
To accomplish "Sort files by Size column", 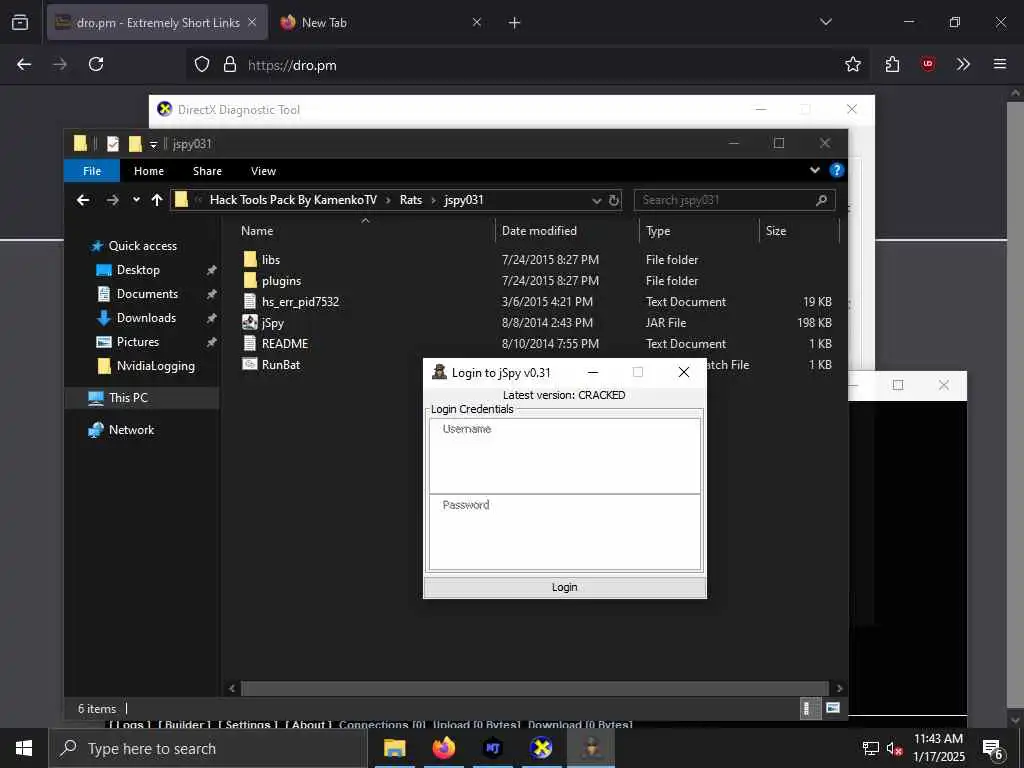I will (776, 231).
